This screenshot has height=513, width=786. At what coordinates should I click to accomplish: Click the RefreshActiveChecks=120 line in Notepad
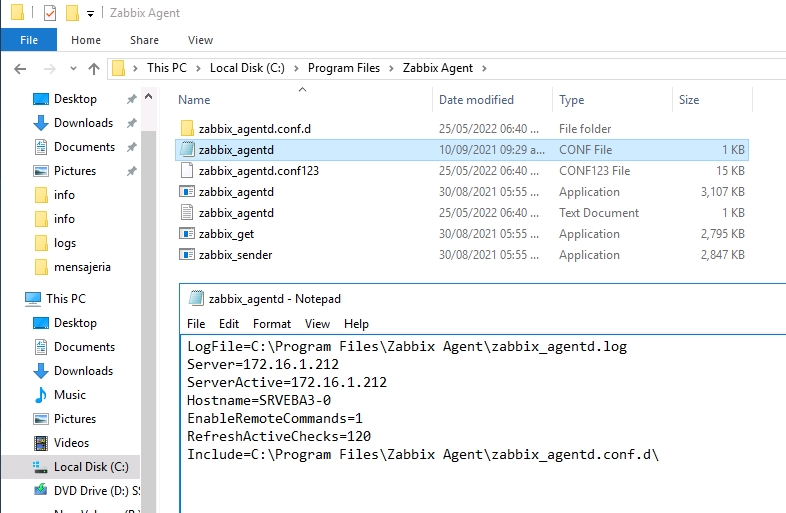(279, 437)
